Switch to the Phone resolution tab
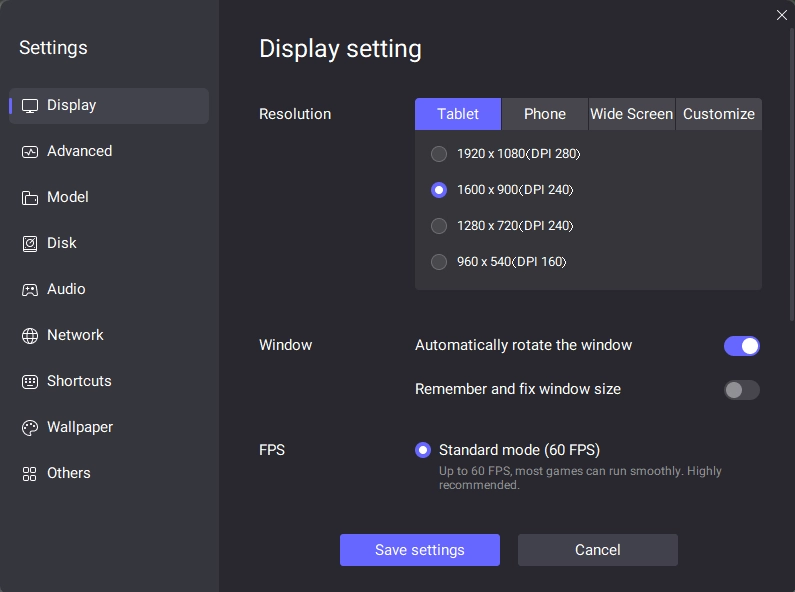The image size is (795, 592). coord(544,114)
